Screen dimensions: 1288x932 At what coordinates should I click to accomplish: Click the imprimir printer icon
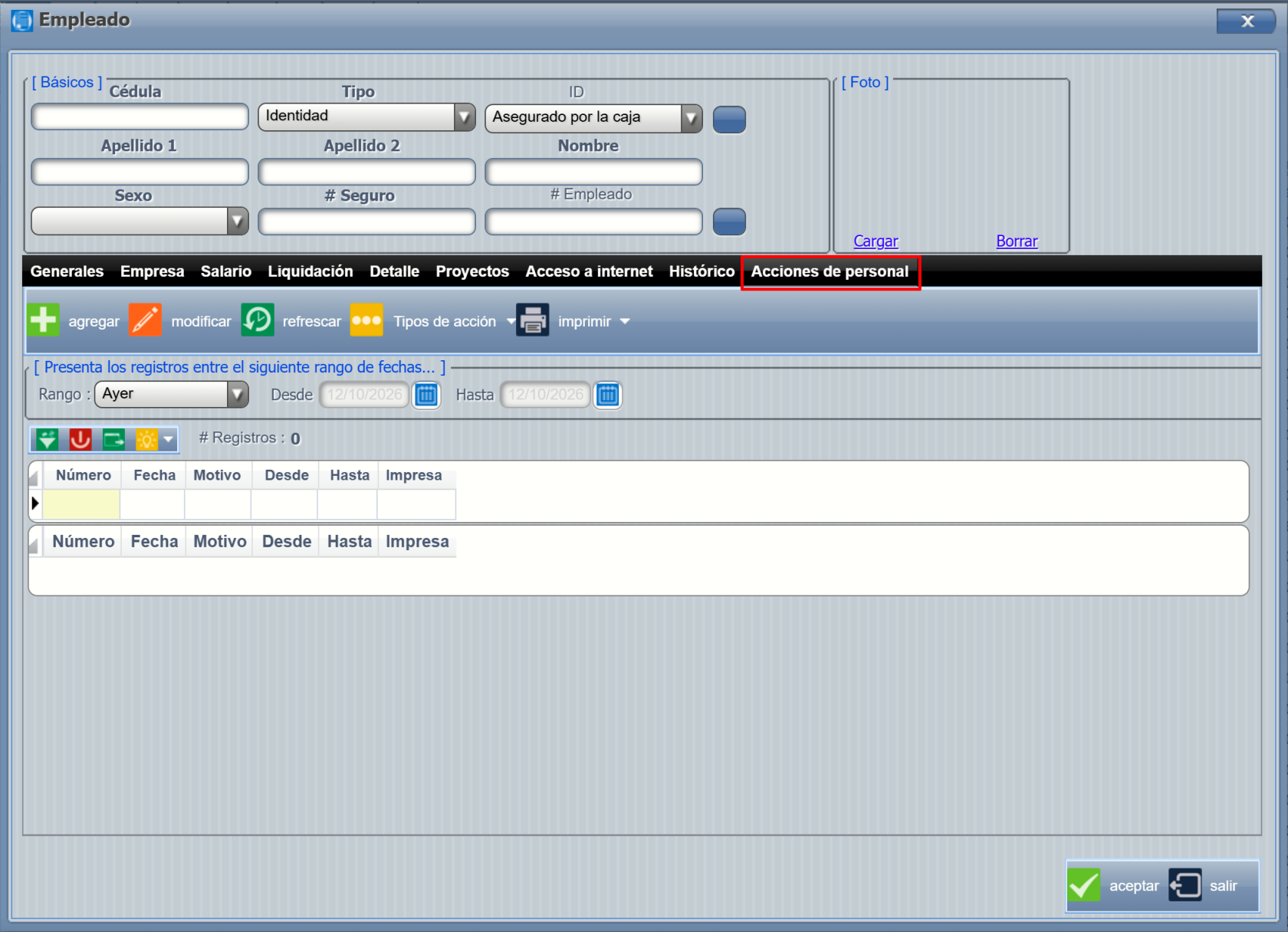click(x=533, y=320)
